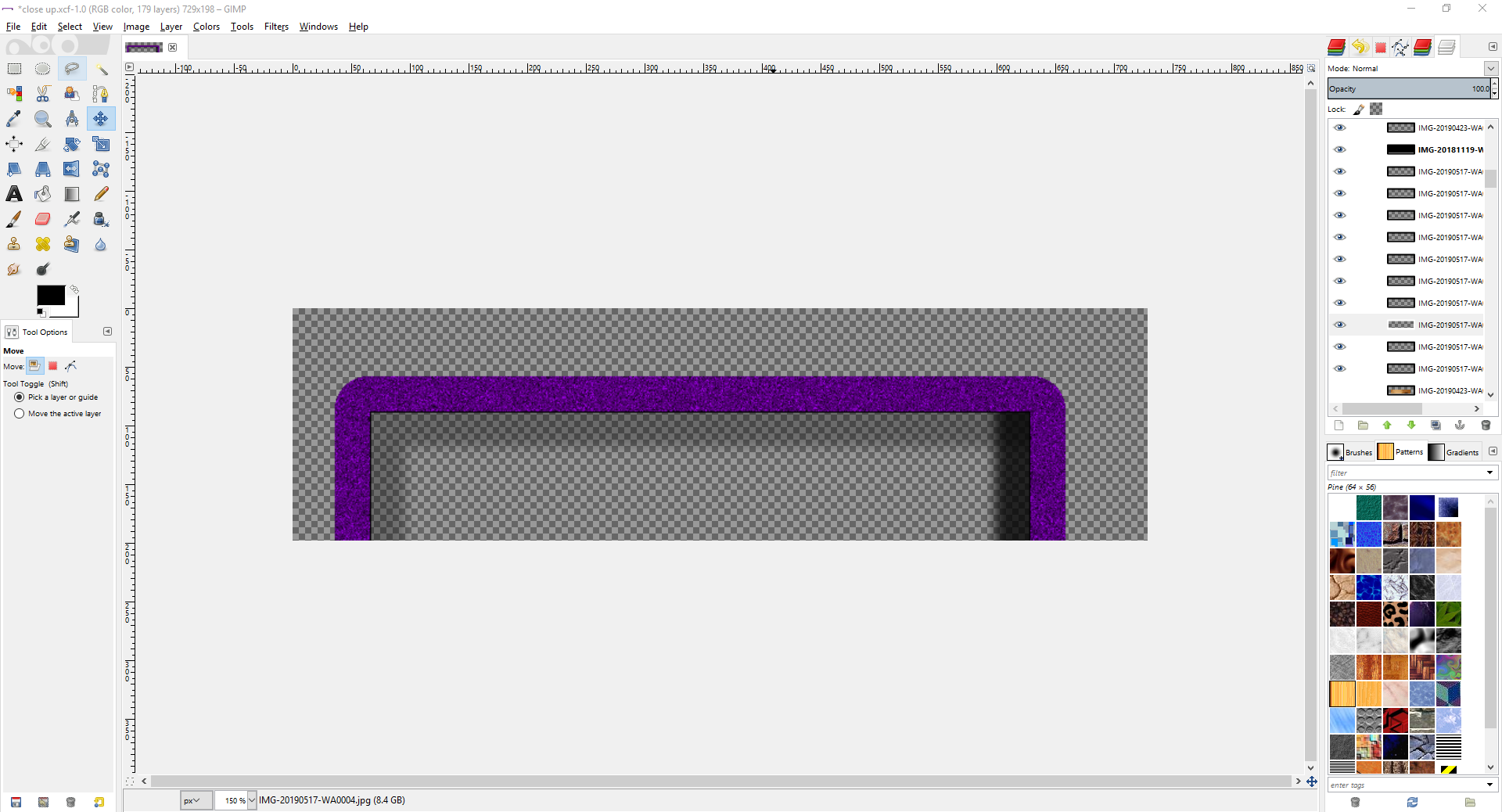1502x812 pixels.
Task: Choose the Free Select lasso tool
Action: [x=72, y=69]
